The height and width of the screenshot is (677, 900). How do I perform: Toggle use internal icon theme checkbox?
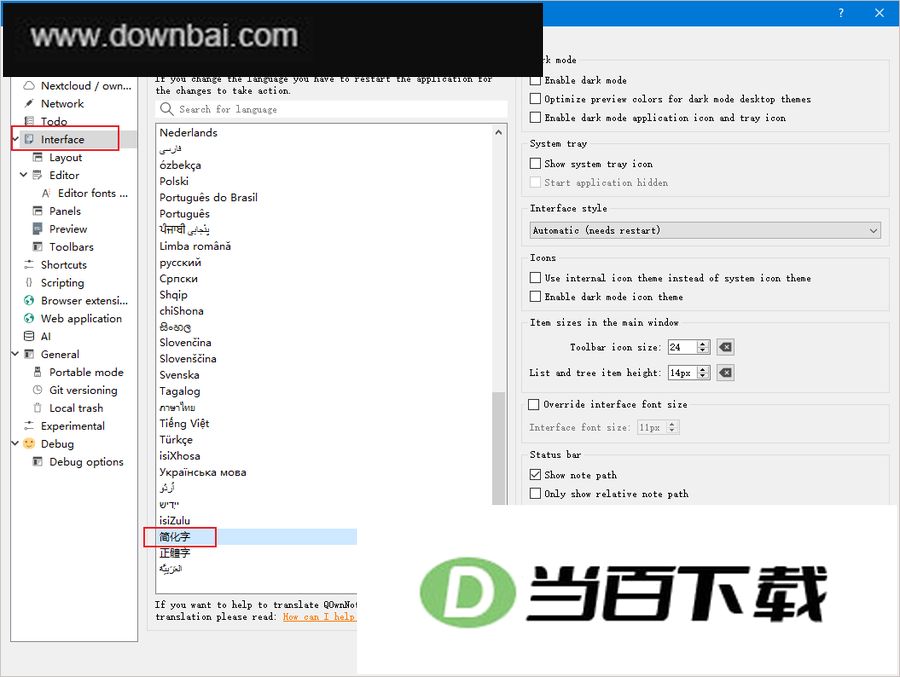[535, 277]
